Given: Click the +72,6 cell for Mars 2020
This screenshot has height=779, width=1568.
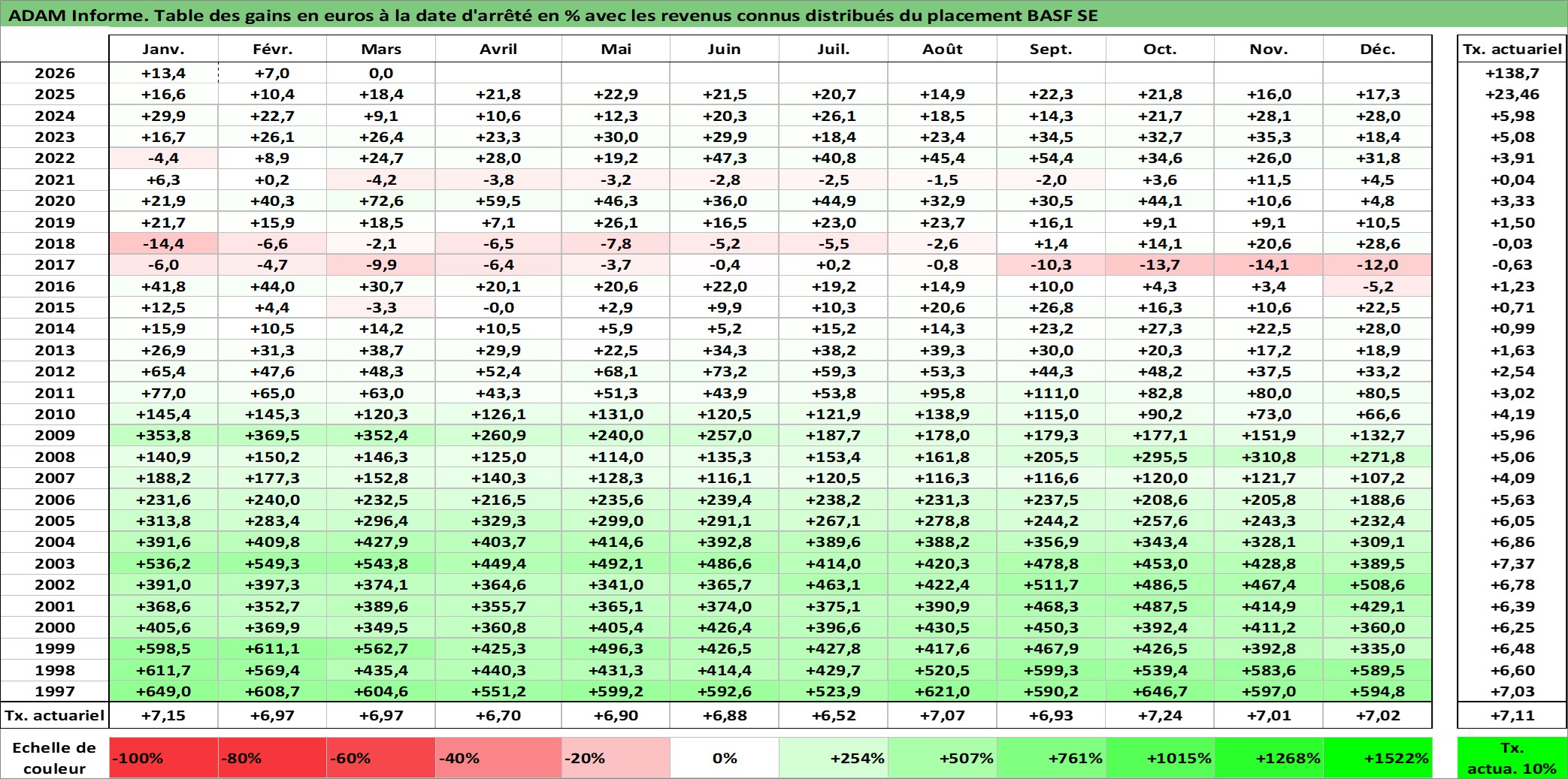Looking at the screenshot, I should tap(381, 201).
